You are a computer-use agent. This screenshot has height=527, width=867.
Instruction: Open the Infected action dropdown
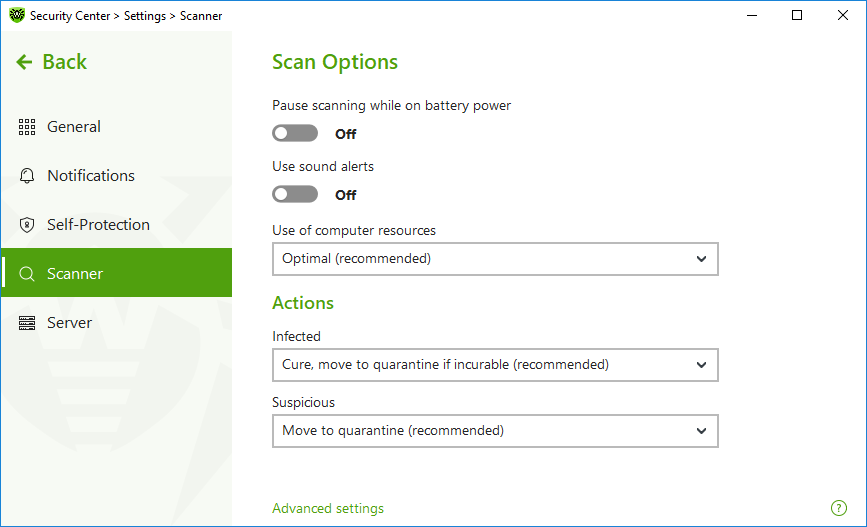pyautogui.click(x=495, y=365)
